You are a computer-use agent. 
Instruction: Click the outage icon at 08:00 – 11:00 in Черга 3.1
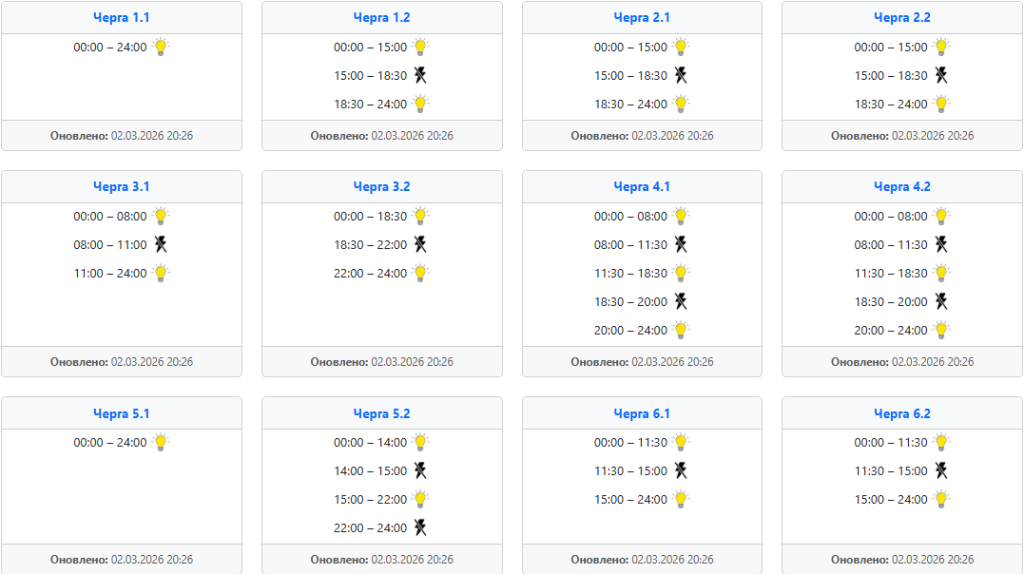161,245
